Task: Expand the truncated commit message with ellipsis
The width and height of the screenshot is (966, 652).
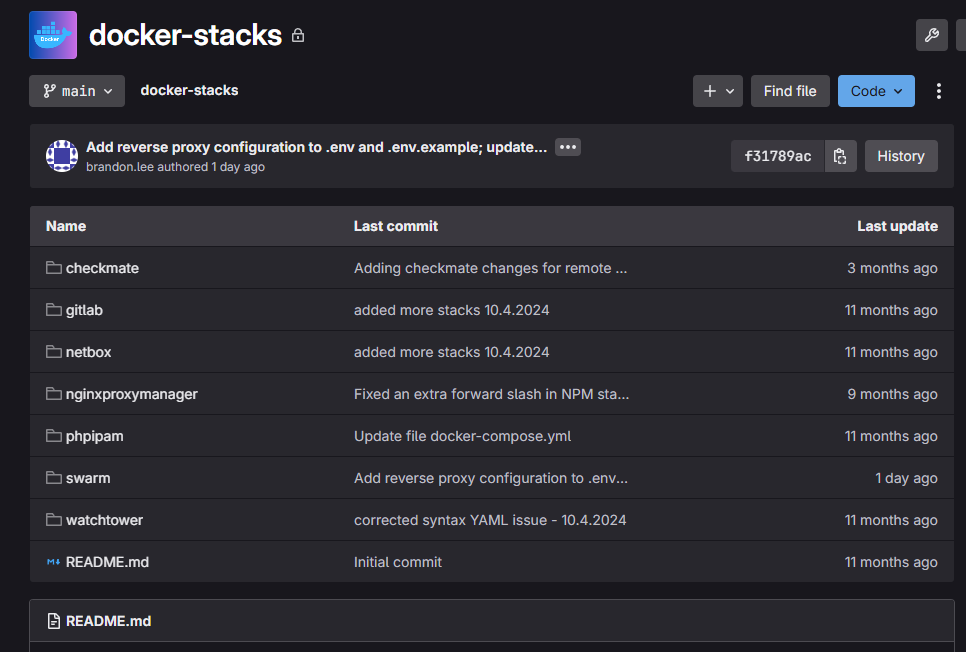Action: pos(567,146)
